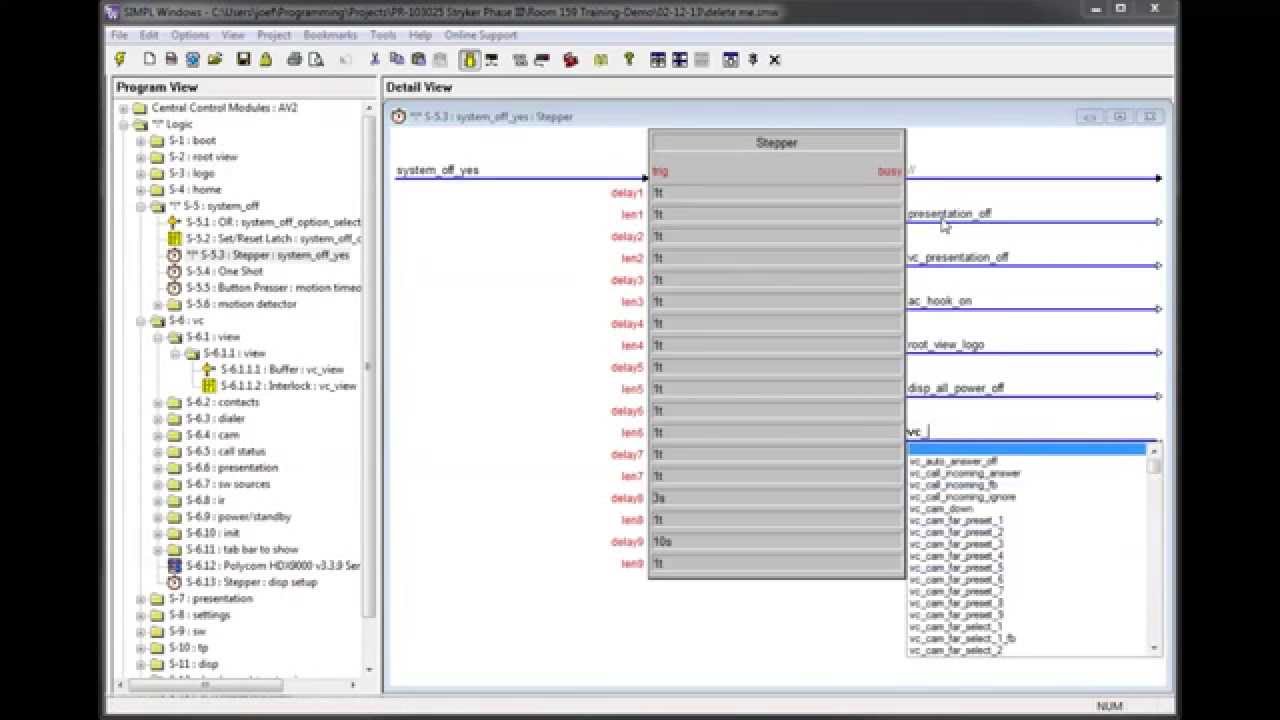Expand the S-6.9 : power/standby folder

158,517
